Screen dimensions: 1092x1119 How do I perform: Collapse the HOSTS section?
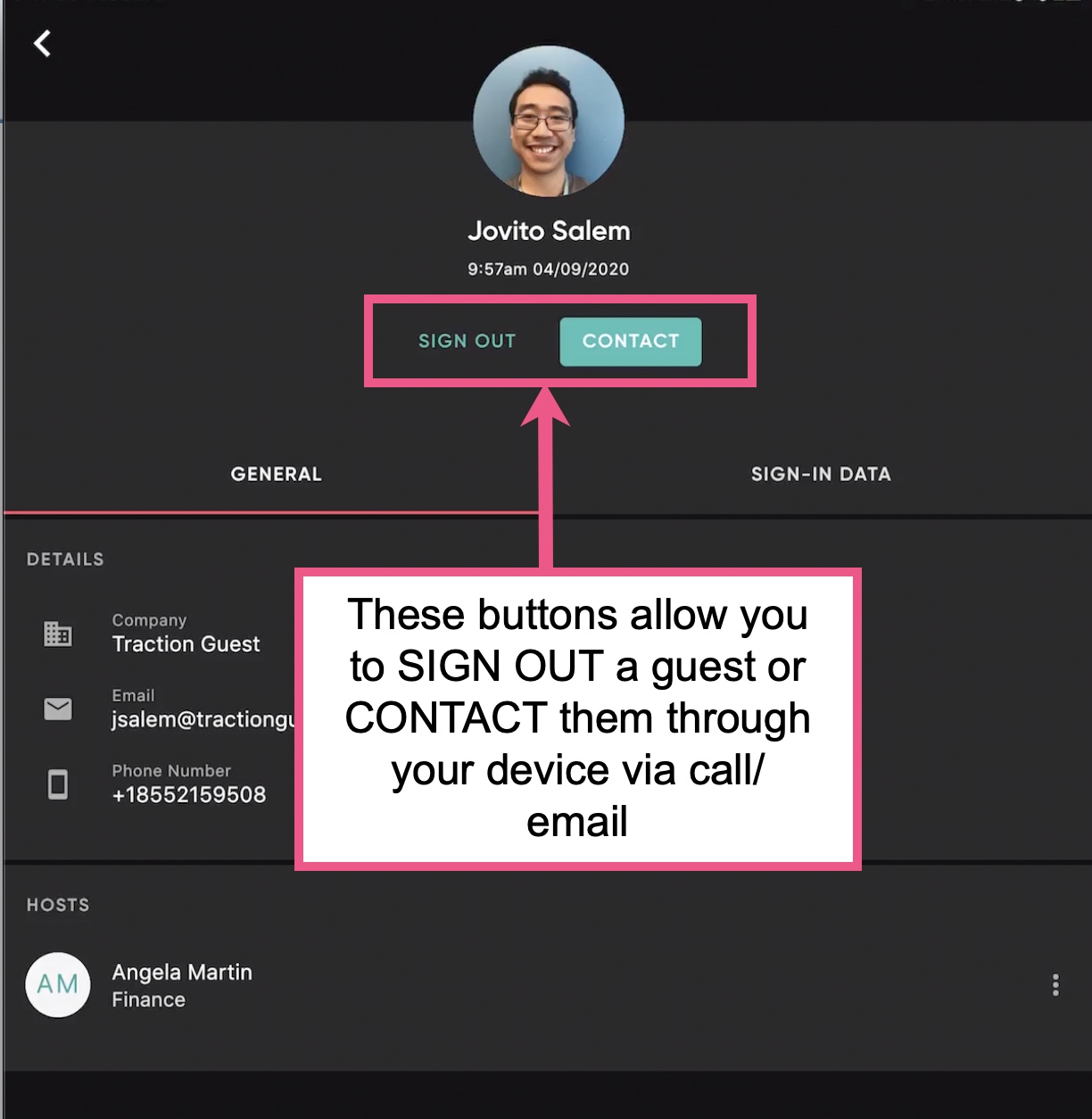[x=56, y=905]
